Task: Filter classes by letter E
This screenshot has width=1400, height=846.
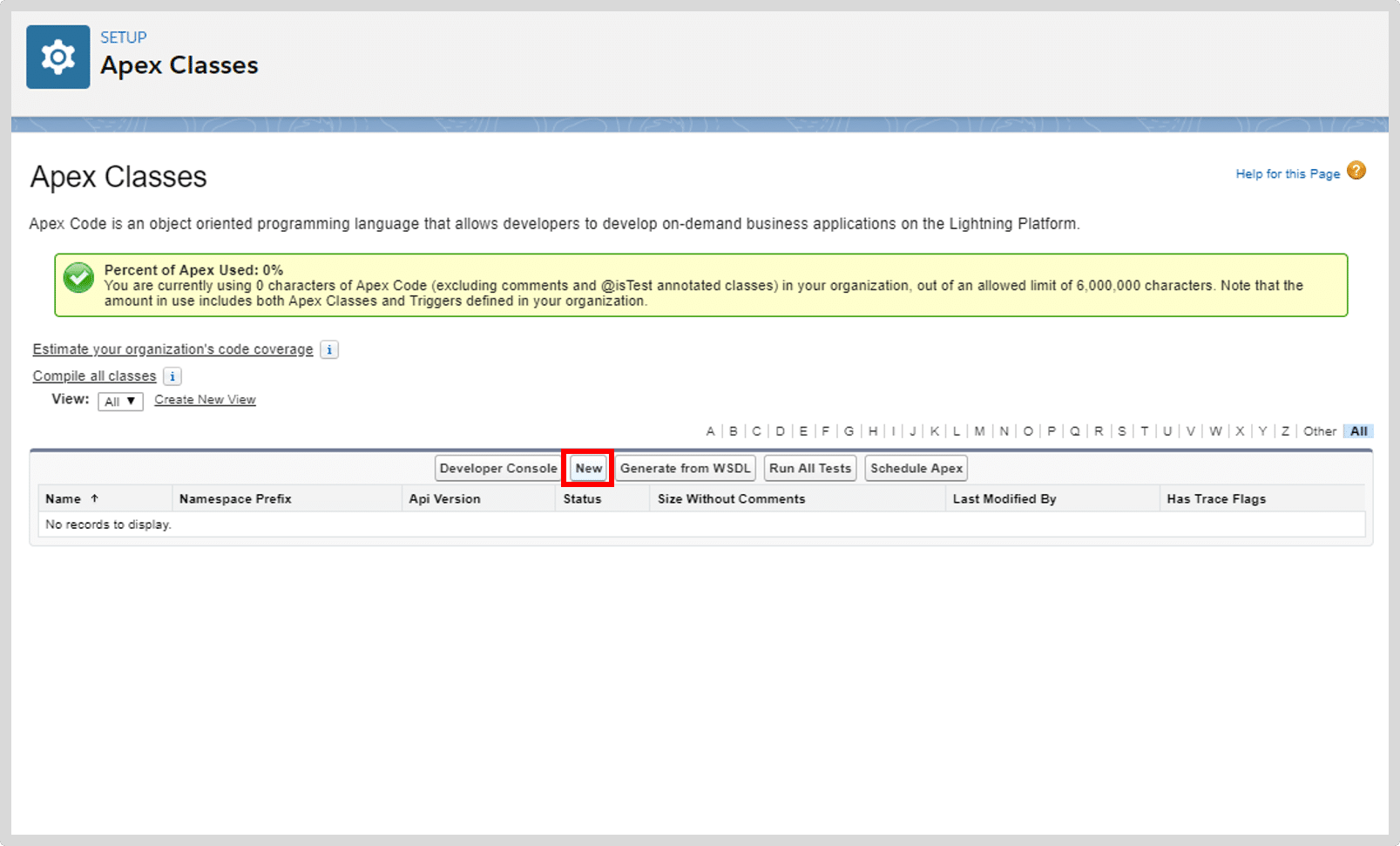Action: [x=803, y=431]
